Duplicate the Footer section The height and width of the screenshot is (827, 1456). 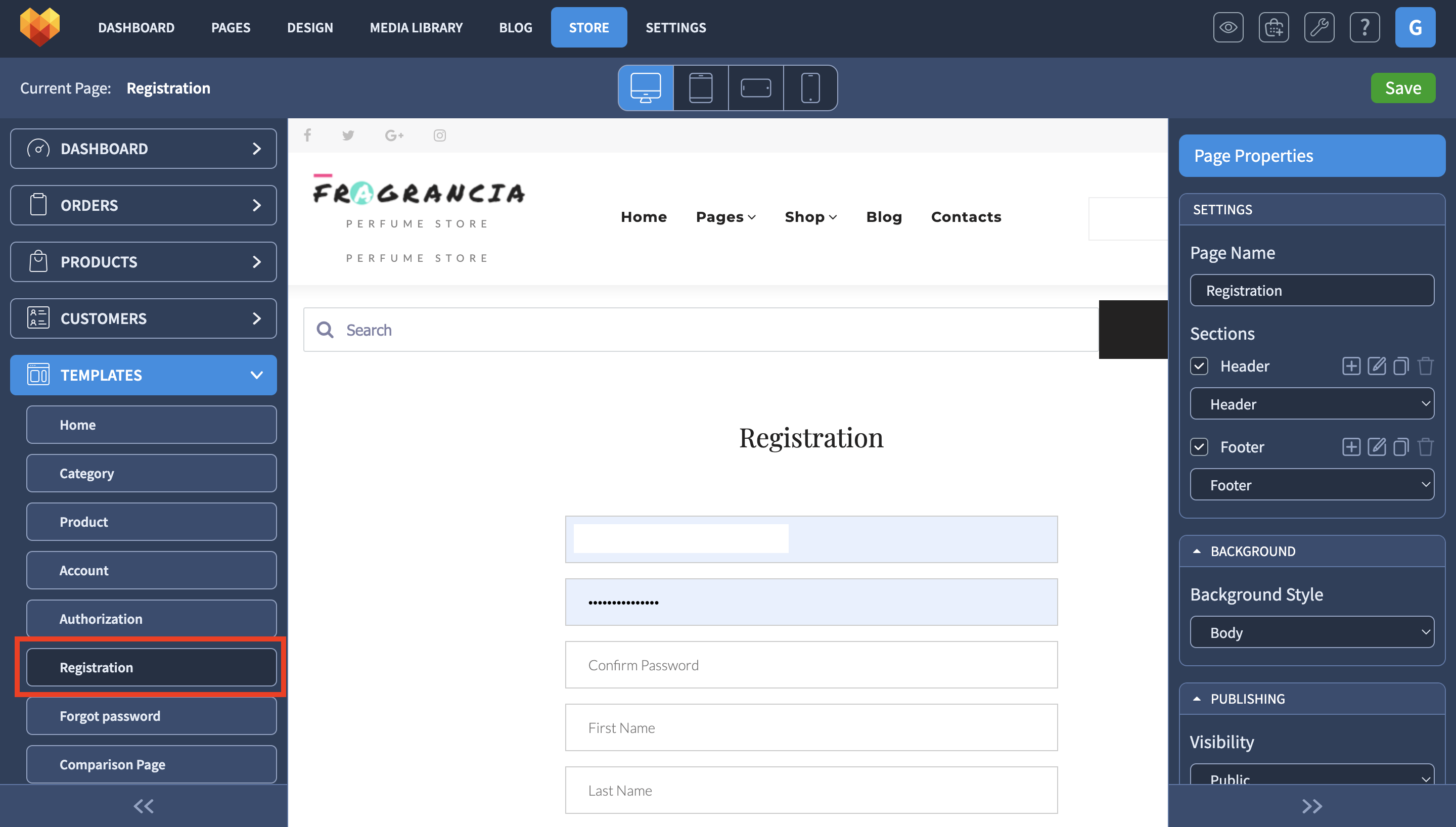click(1400, 447)
